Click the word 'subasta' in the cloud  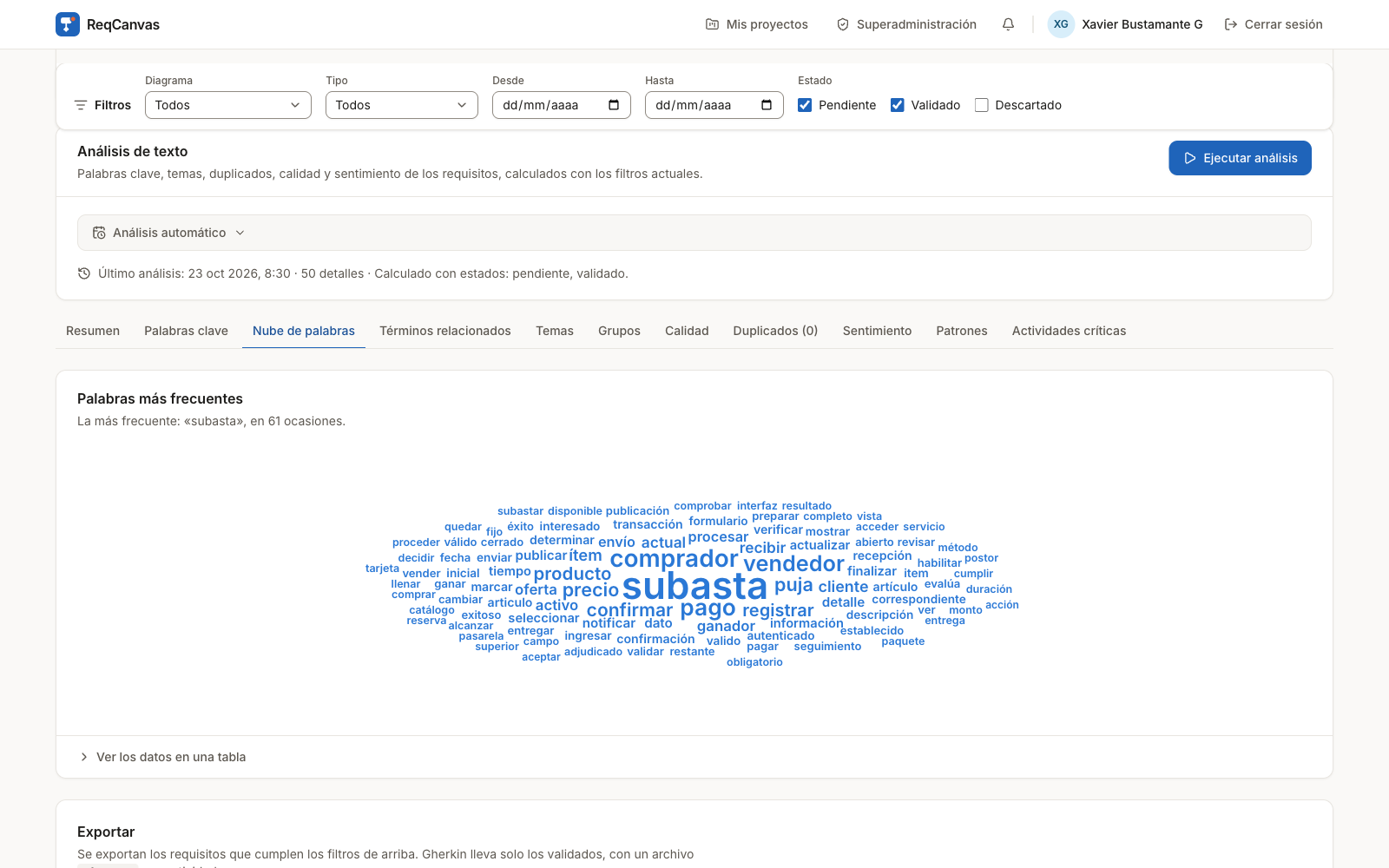click(x=695, y=587)
